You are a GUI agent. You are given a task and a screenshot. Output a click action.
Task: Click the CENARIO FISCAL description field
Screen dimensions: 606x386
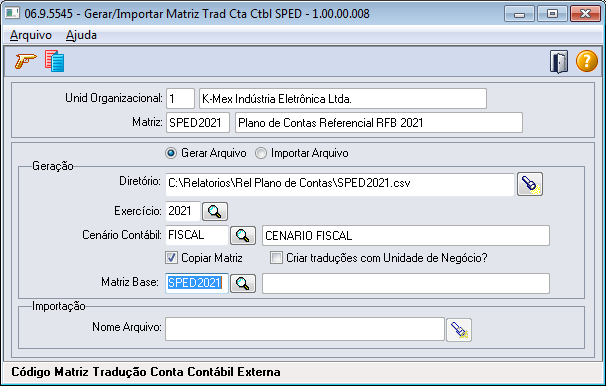click(406, 235)
